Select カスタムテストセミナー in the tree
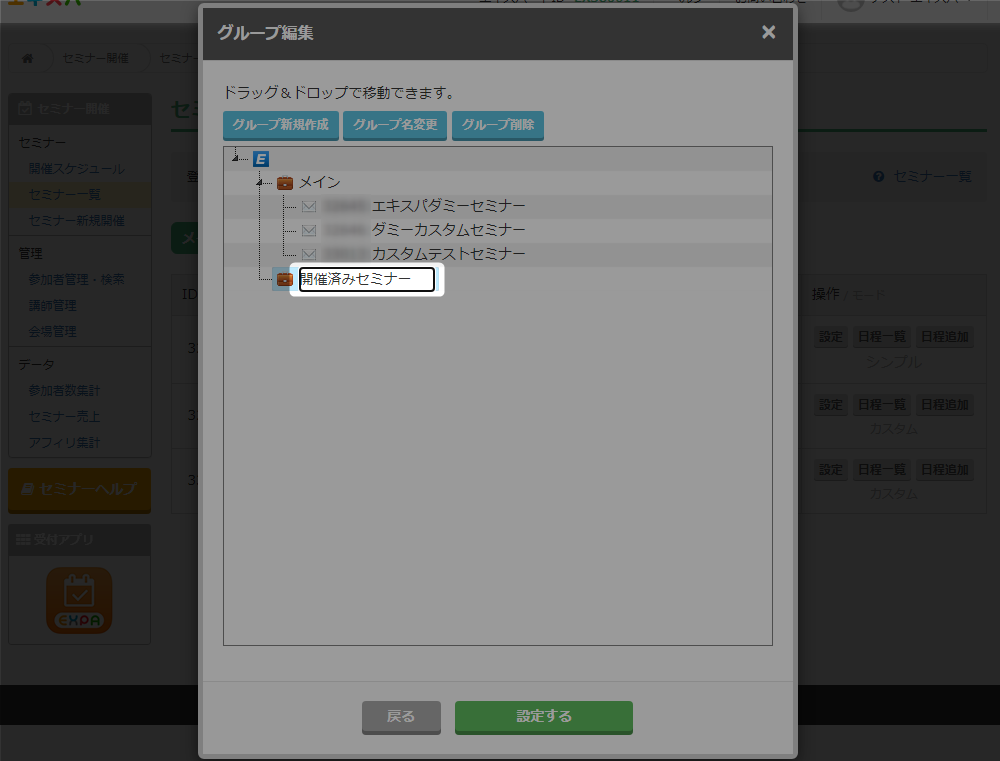 448,254
